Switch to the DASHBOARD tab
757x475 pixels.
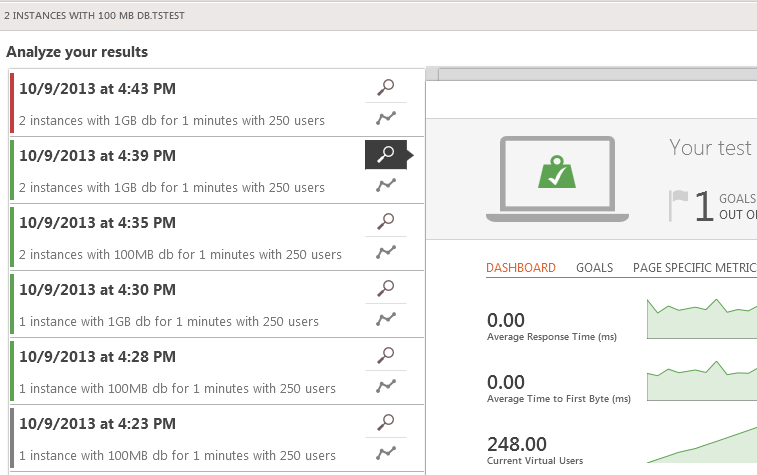click(520, 268)
